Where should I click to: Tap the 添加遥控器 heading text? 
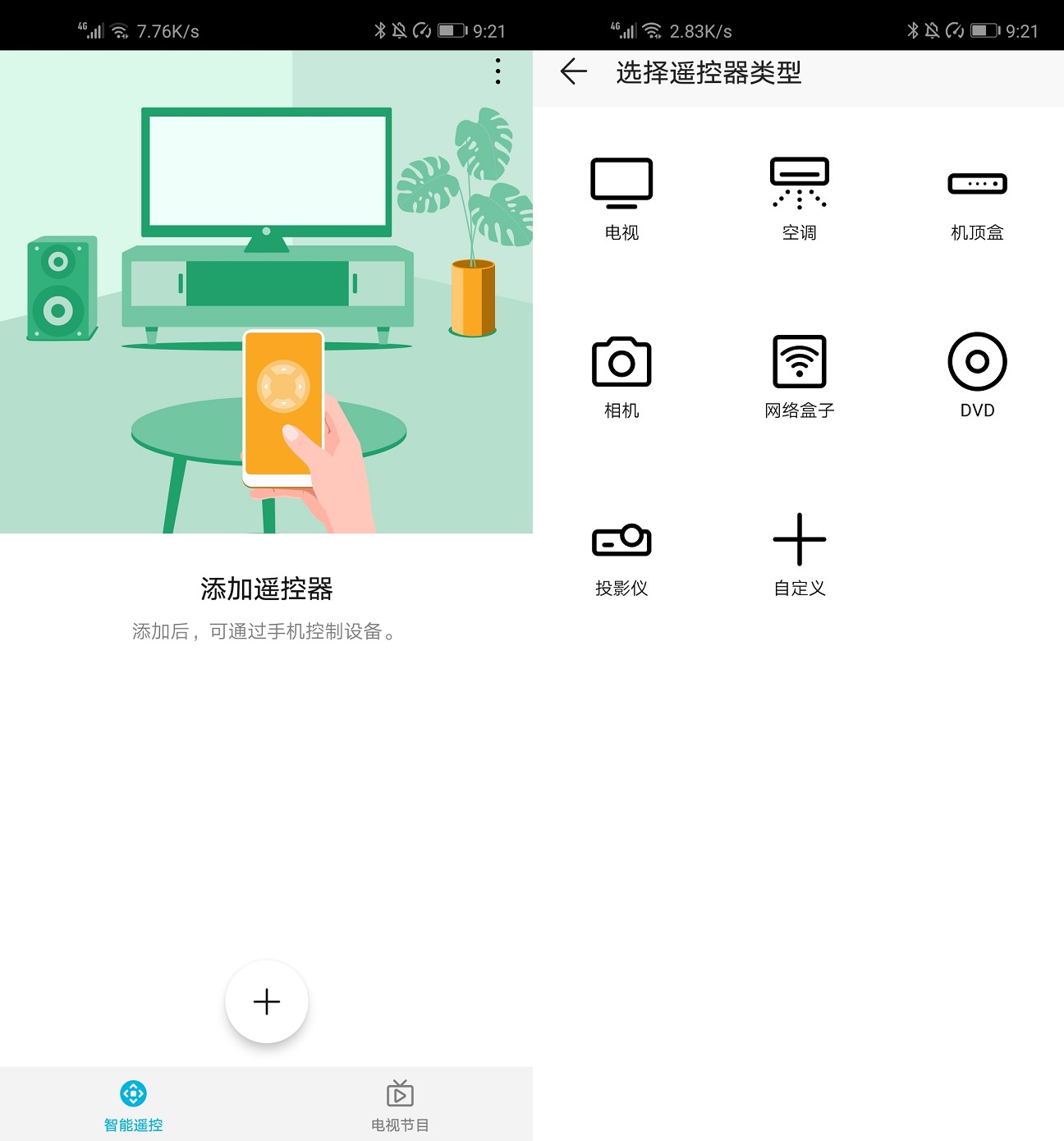pyautogui.click(x=266, y=588)
